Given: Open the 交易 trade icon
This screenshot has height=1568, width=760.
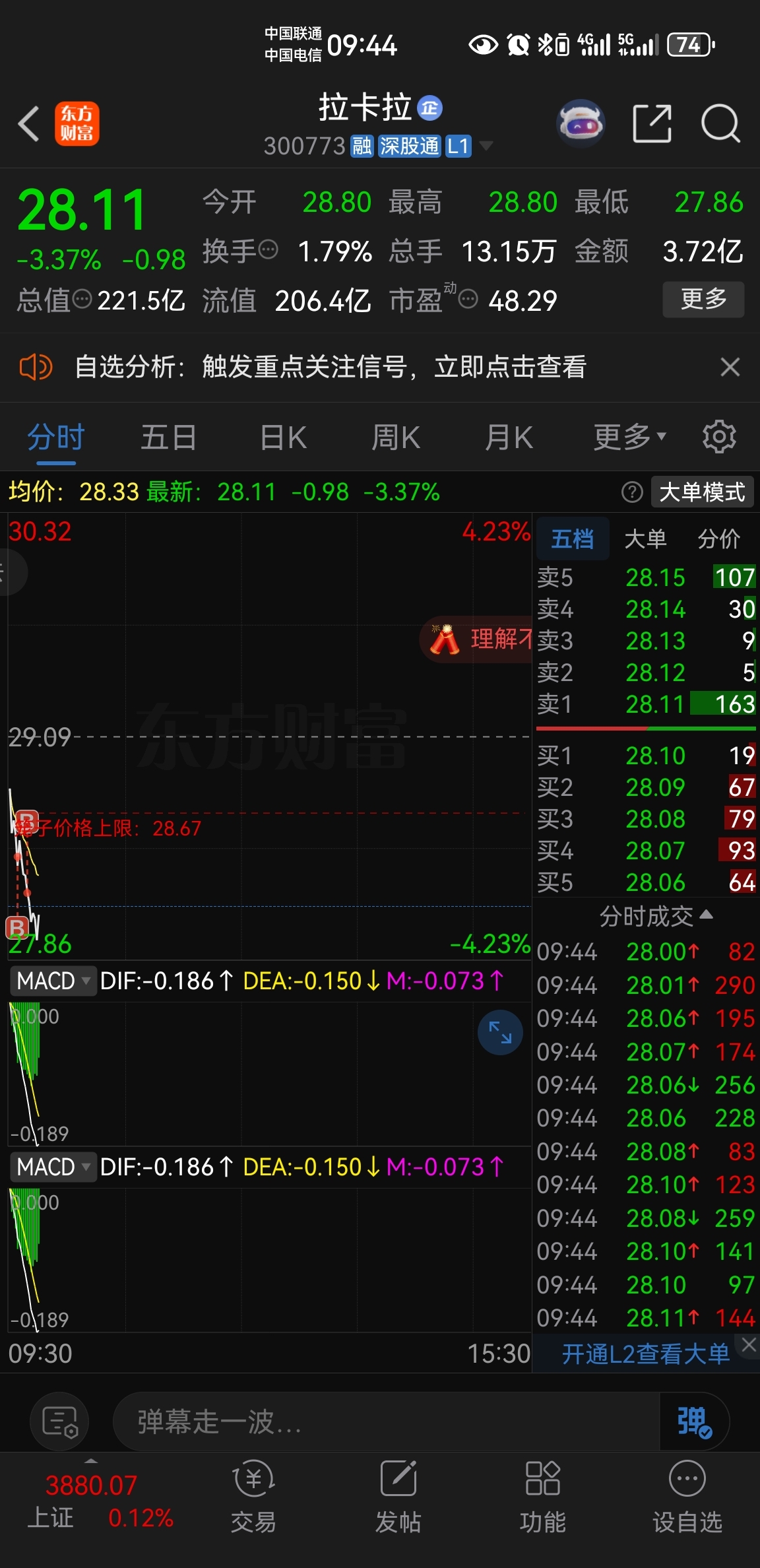Looking at the screenshot, I should [x=253, y=1495].
